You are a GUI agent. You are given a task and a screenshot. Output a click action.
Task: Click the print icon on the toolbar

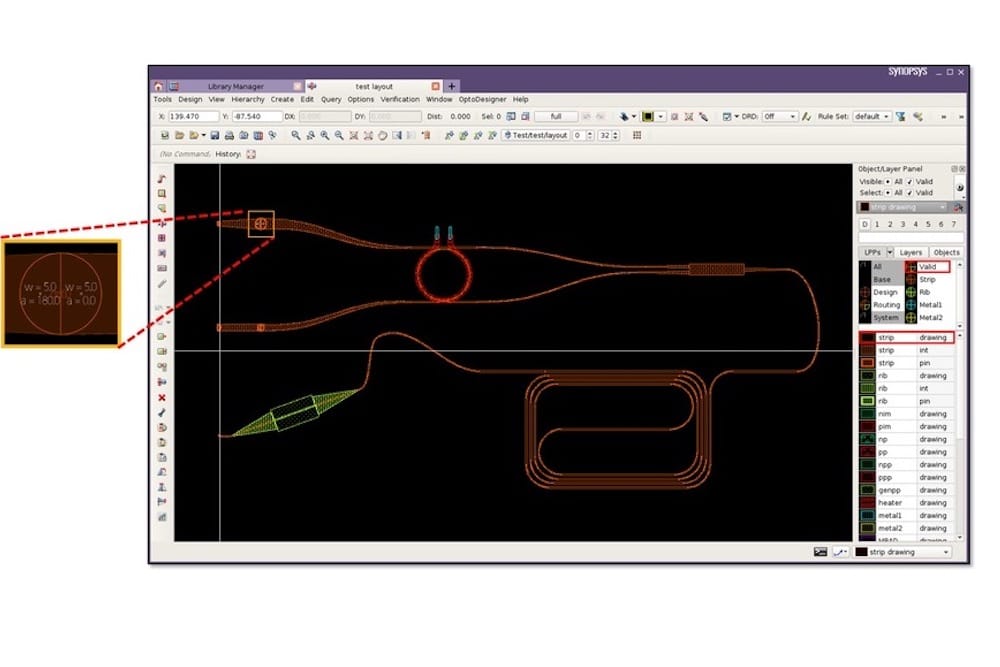click(227, 136)
